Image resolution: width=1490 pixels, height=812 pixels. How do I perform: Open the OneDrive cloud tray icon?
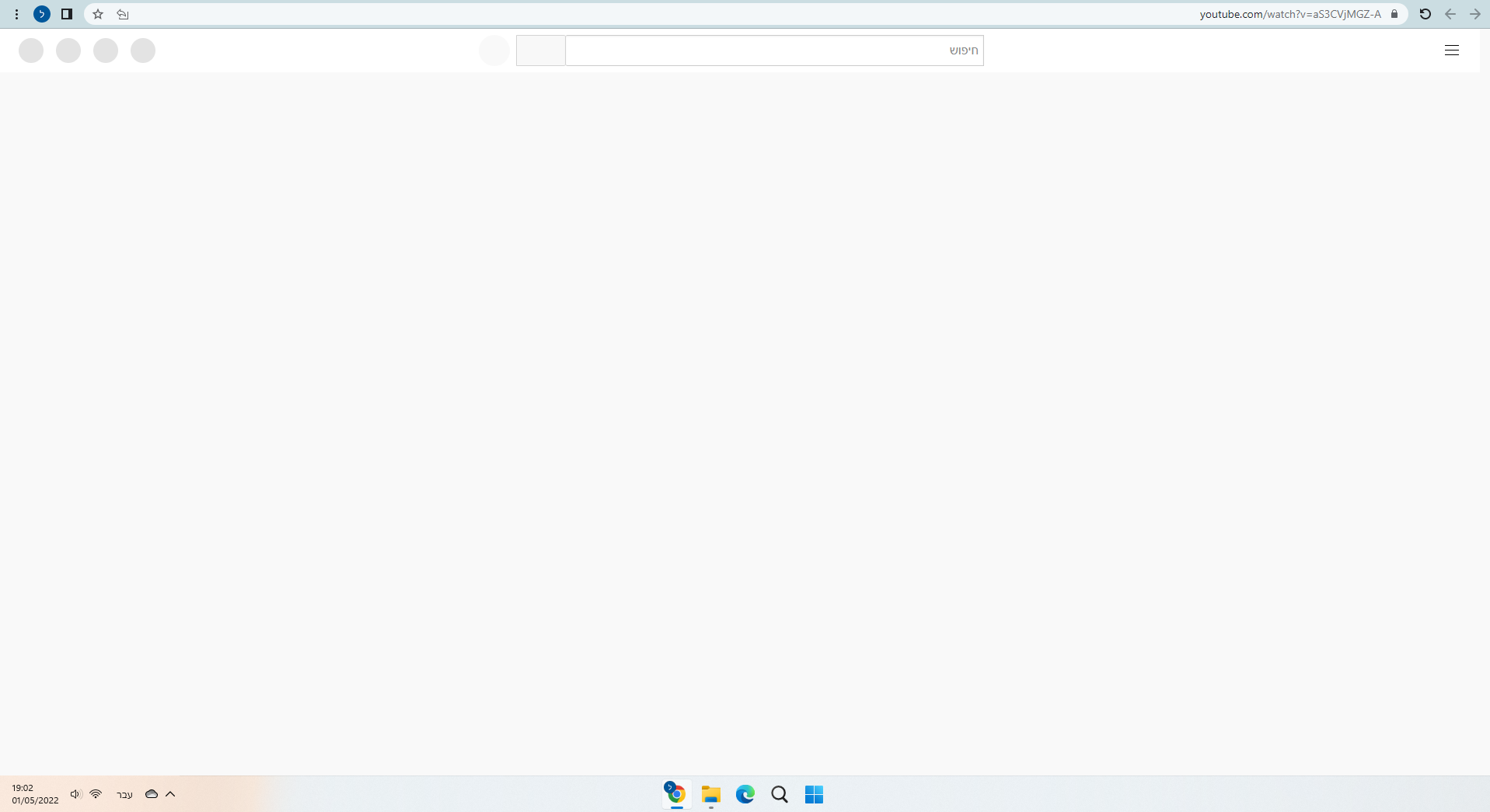pyautogui.click(x=152, y=794)
